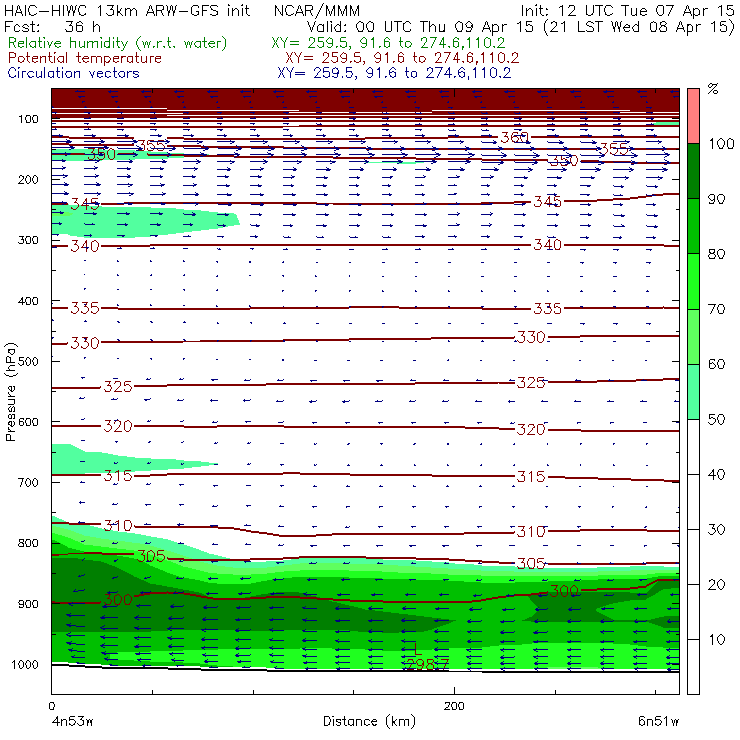Pick the 50–60% mint colorbar segment
This screenshot has height=740, width=740.
tap(693, 392)
